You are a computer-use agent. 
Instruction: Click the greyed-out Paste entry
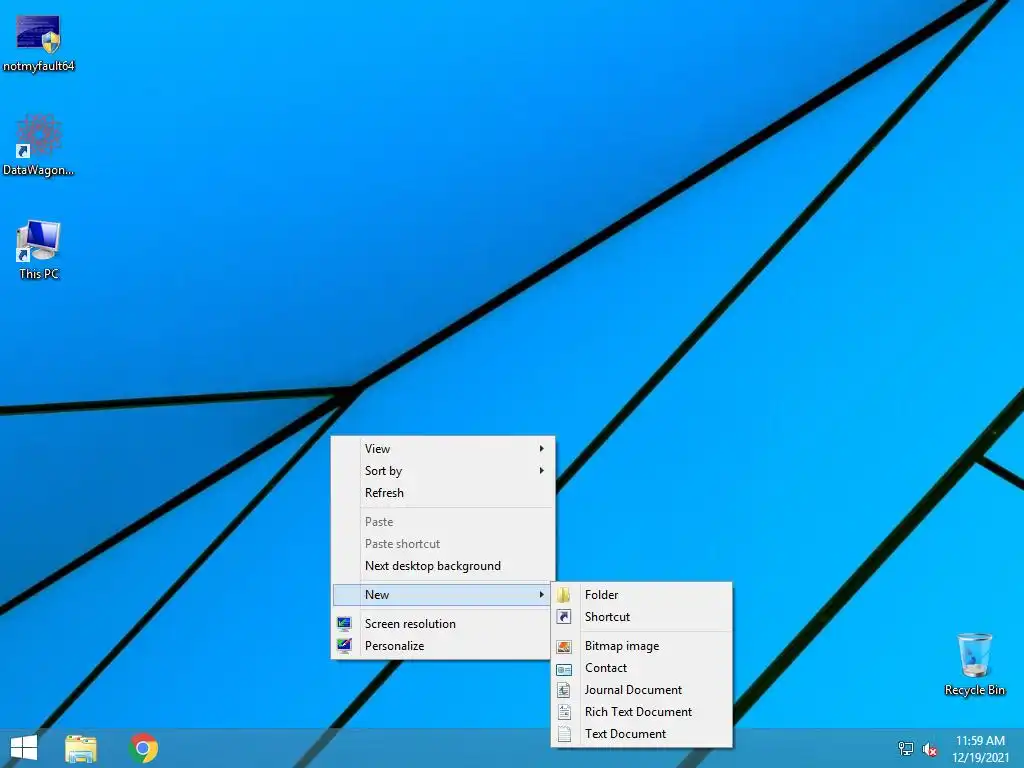point(443,522)
